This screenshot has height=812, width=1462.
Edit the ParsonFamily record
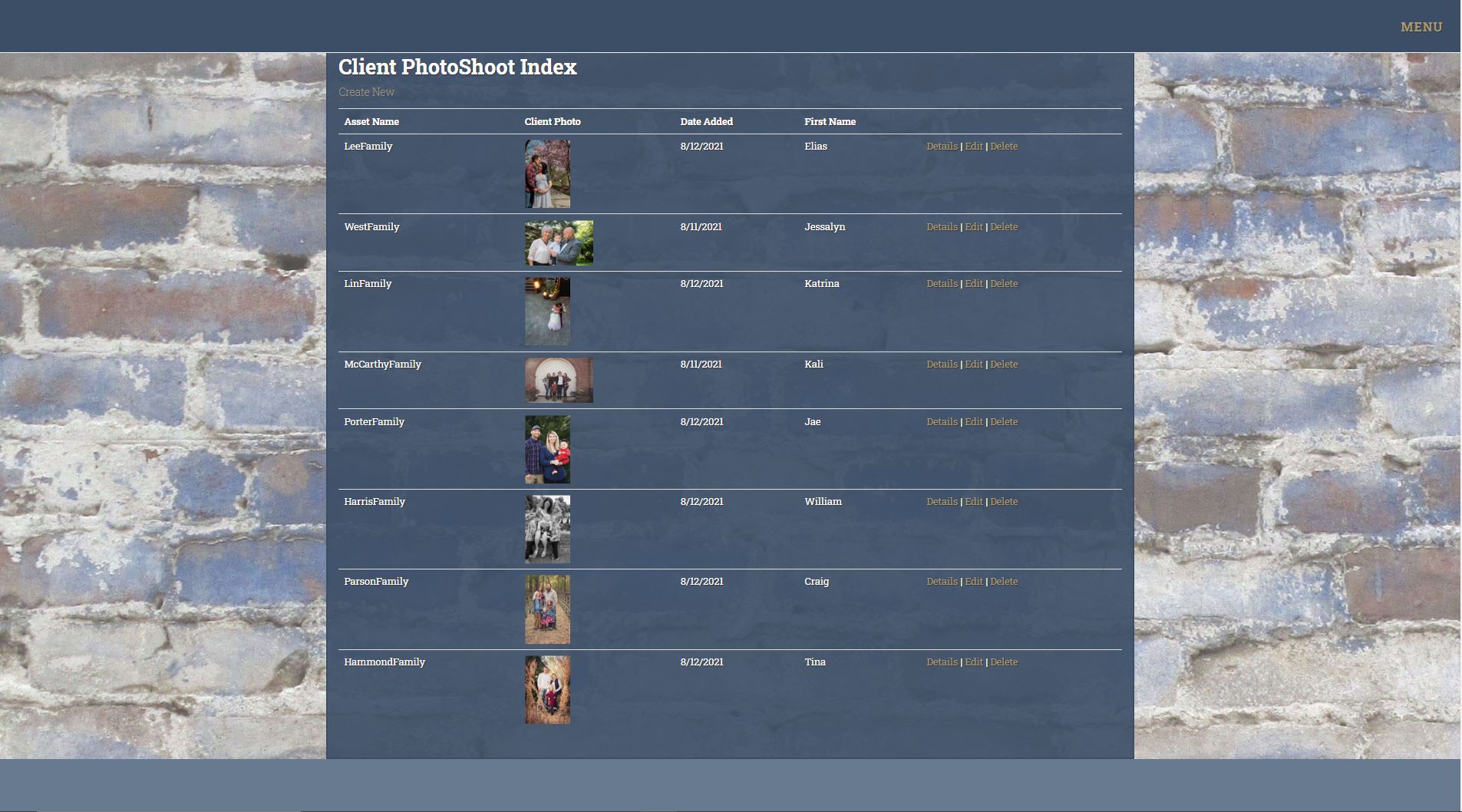coord(973,581)
